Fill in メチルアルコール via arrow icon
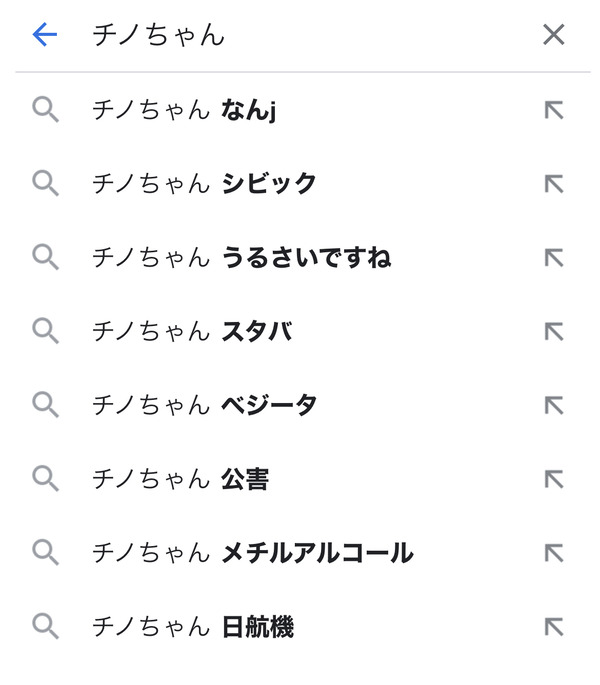Viewport: 600px width, 685px height. click(x=554, y=553)
